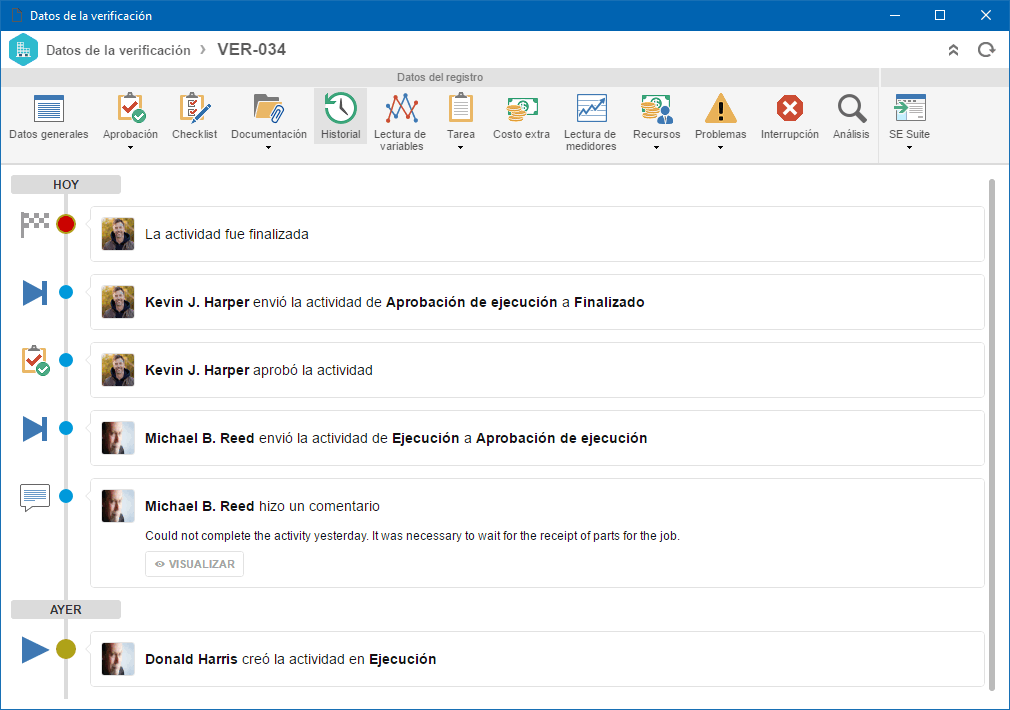Expand the Aprobación dropdown arrow

click(x=130, y=148)
